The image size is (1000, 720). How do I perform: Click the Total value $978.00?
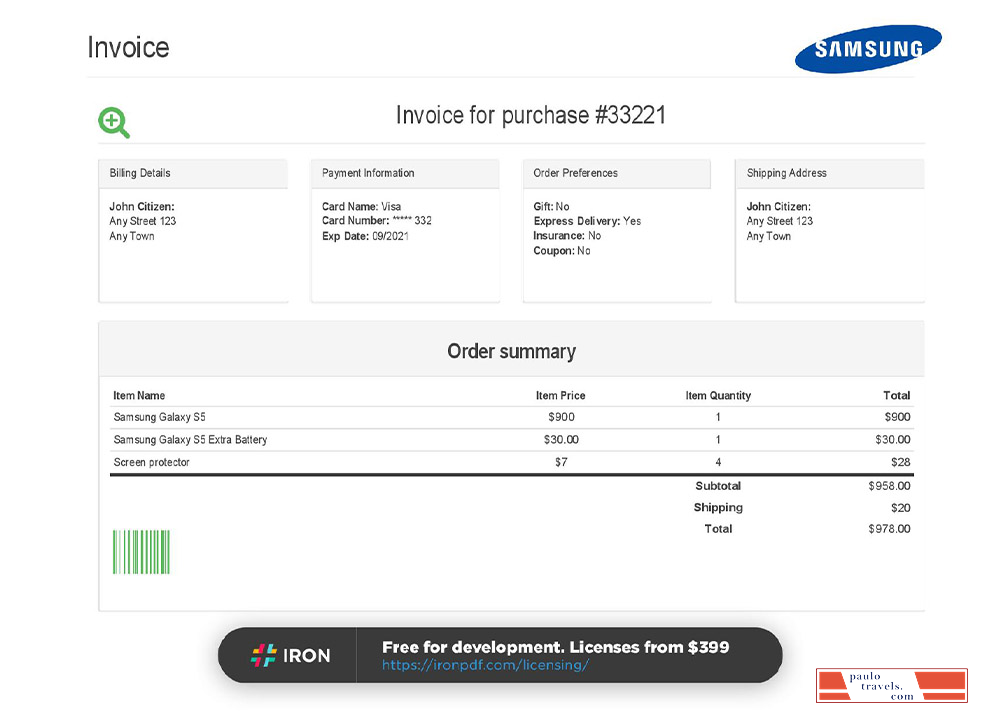(890, 529)
